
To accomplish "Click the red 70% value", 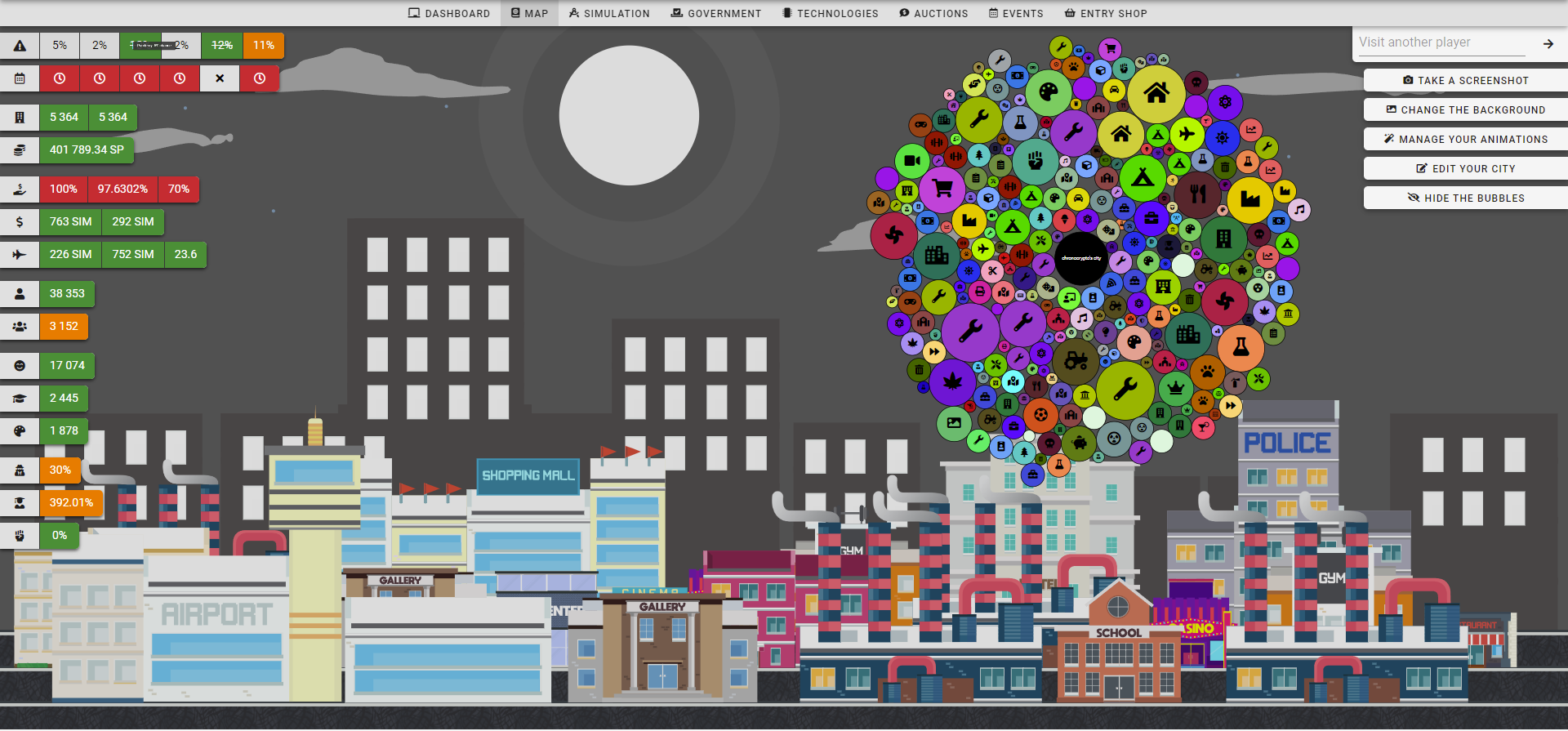I will tap(179, 189).
